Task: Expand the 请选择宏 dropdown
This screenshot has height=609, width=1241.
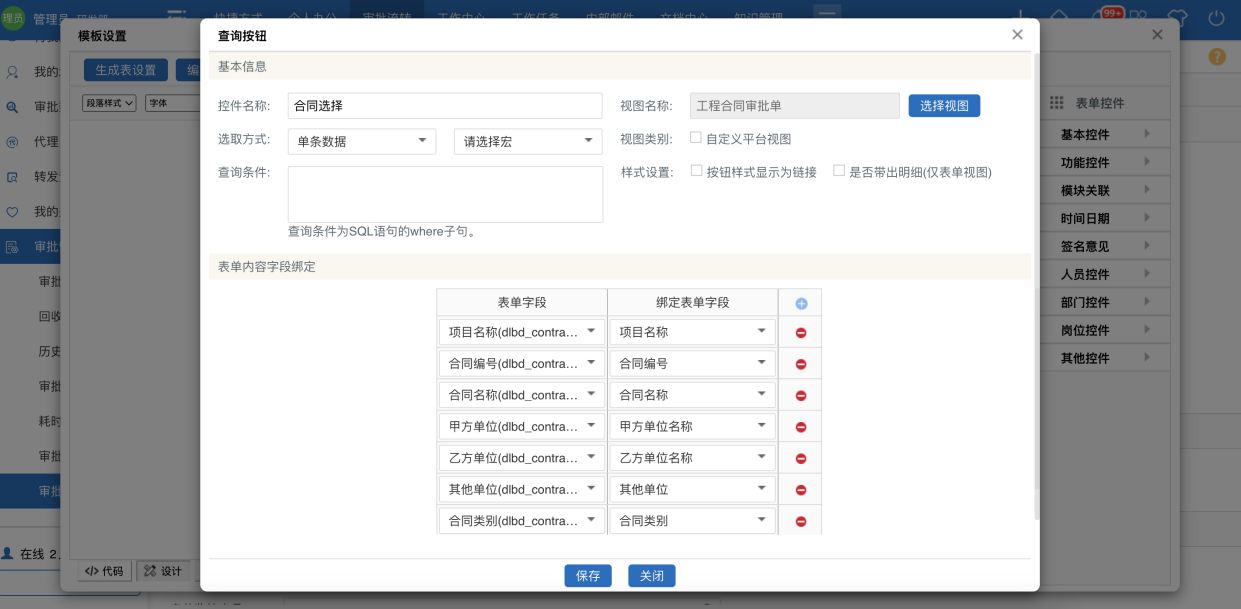Action: (x=527, y=141)
